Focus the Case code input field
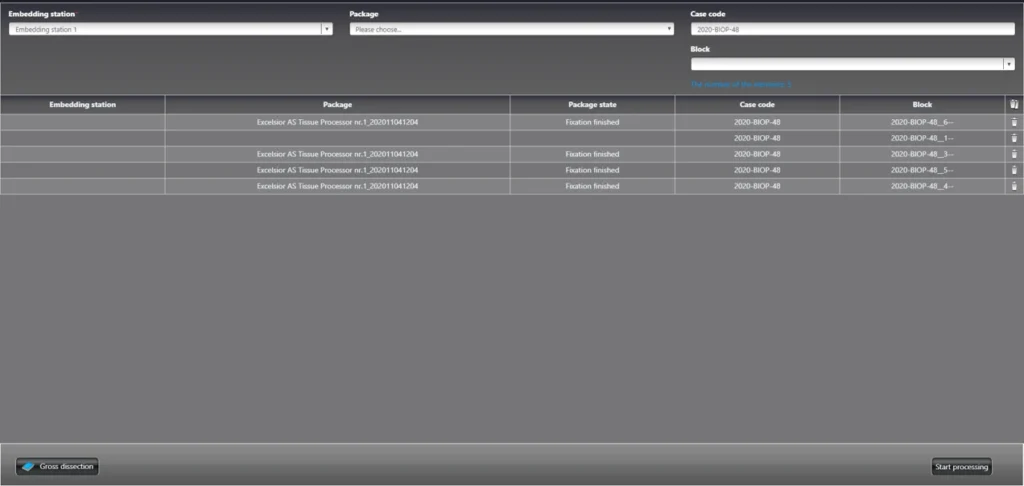 tap(852, 29)
